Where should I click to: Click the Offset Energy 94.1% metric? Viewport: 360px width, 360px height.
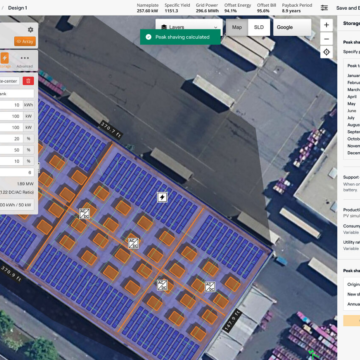pyautogui.click(x=237, y=8)
